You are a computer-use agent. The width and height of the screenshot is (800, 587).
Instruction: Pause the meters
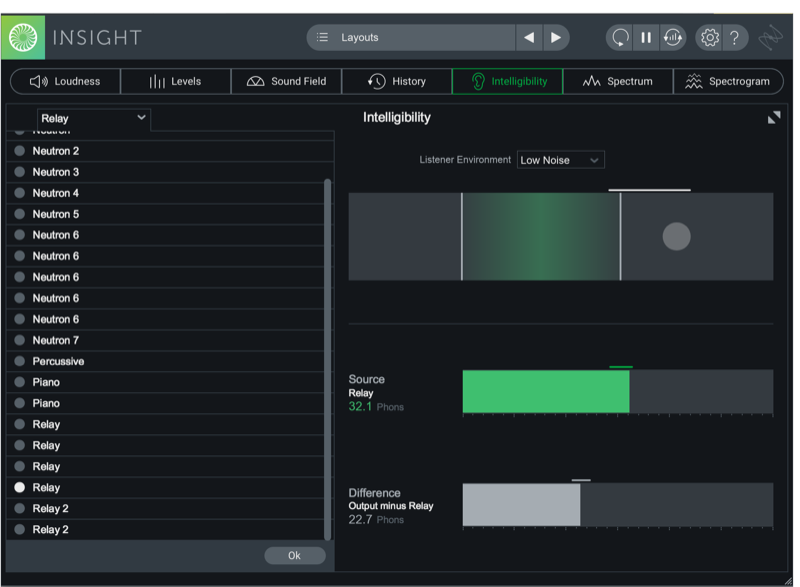[x=646, y=37]
